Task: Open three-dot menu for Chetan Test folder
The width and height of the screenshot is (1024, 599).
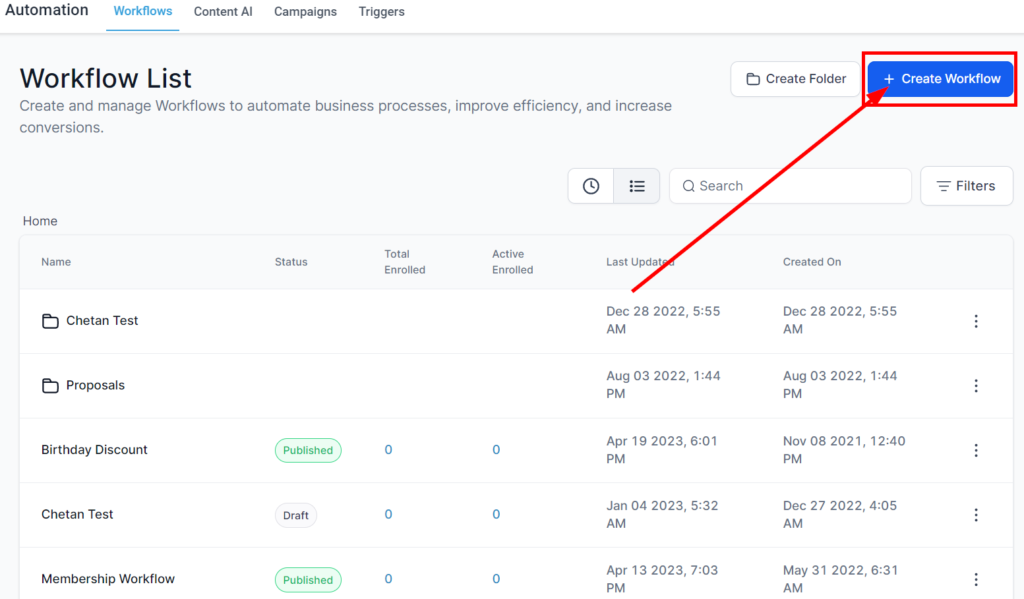Action: tap(976, 321)
